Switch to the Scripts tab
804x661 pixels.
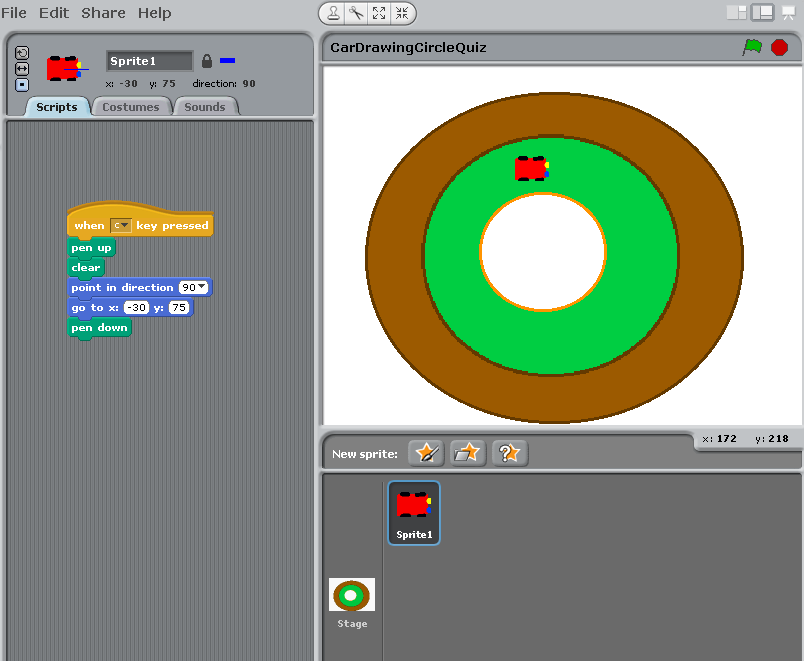[57, 107]
